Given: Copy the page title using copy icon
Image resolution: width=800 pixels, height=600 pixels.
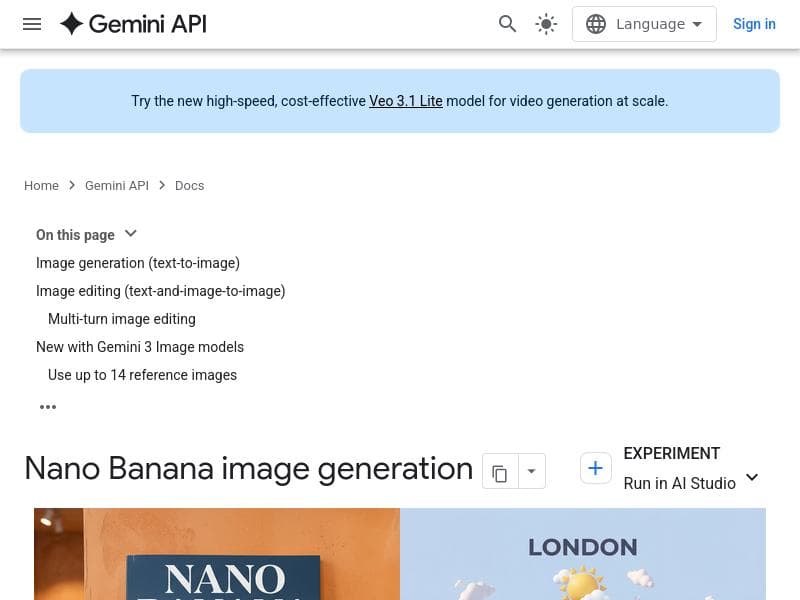Looking at the screenshot, I should [x=500, y=472].
